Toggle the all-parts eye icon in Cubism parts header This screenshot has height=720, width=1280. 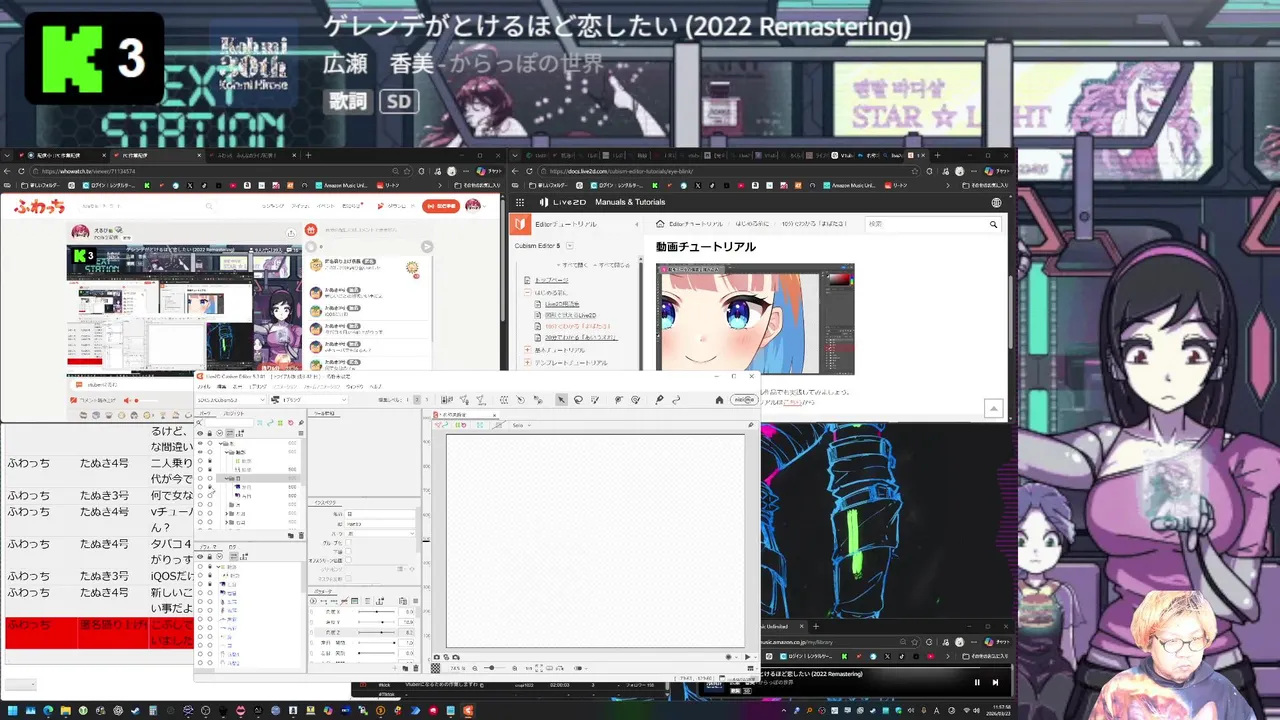[x=200, y=433]
